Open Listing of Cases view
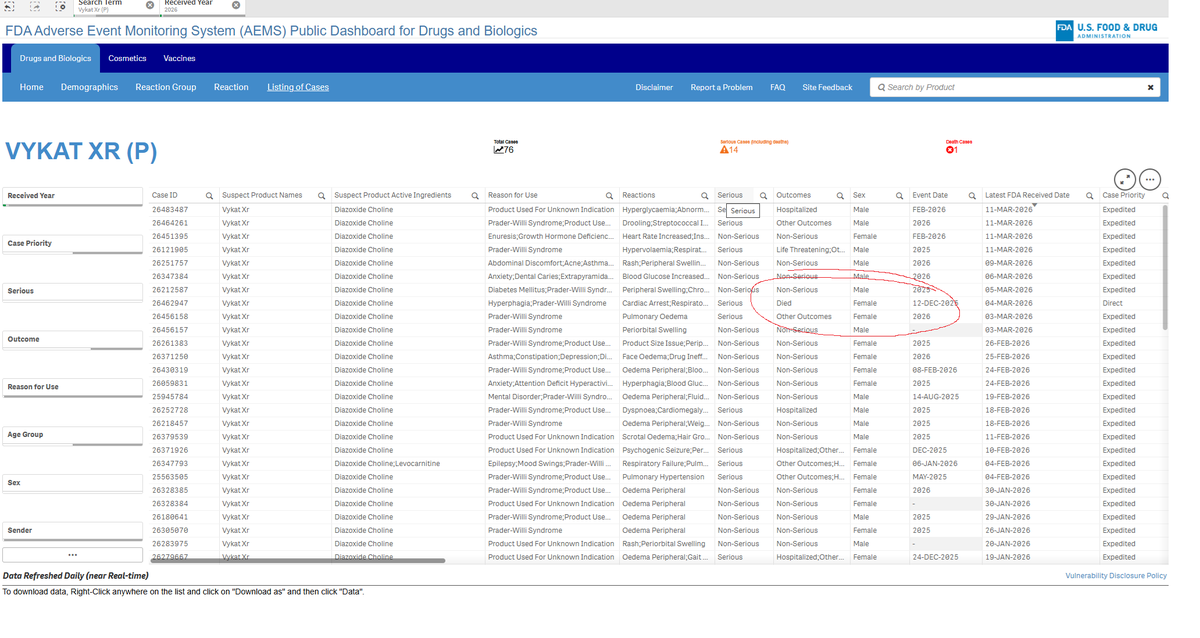Image resolution: width=1200 pixels, height=638 pixels. (x=298, y=87)
